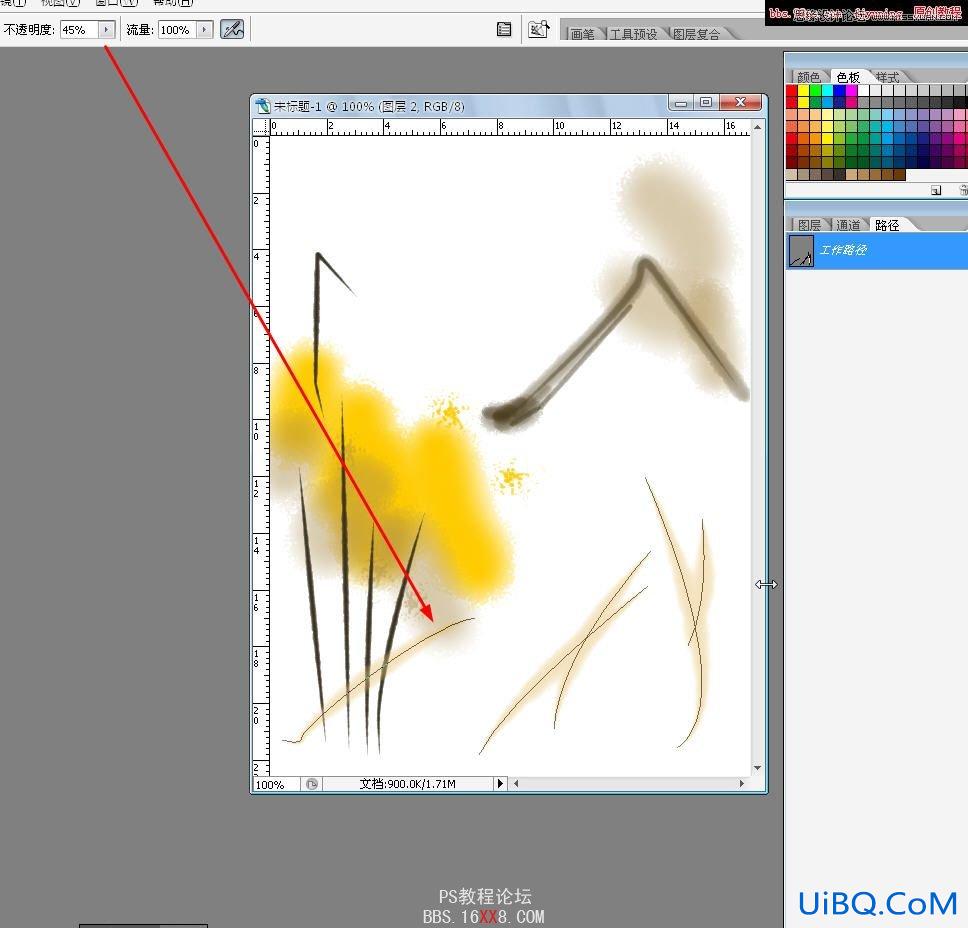Open the brushes palette toggle icon

pos(504,29)
